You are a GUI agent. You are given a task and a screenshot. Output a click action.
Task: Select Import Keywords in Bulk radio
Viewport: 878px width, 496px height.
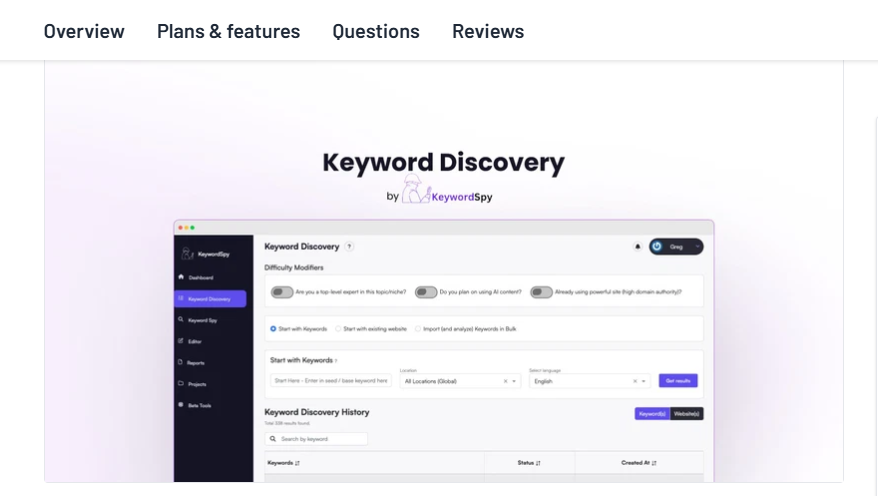(x=418, y=329)
